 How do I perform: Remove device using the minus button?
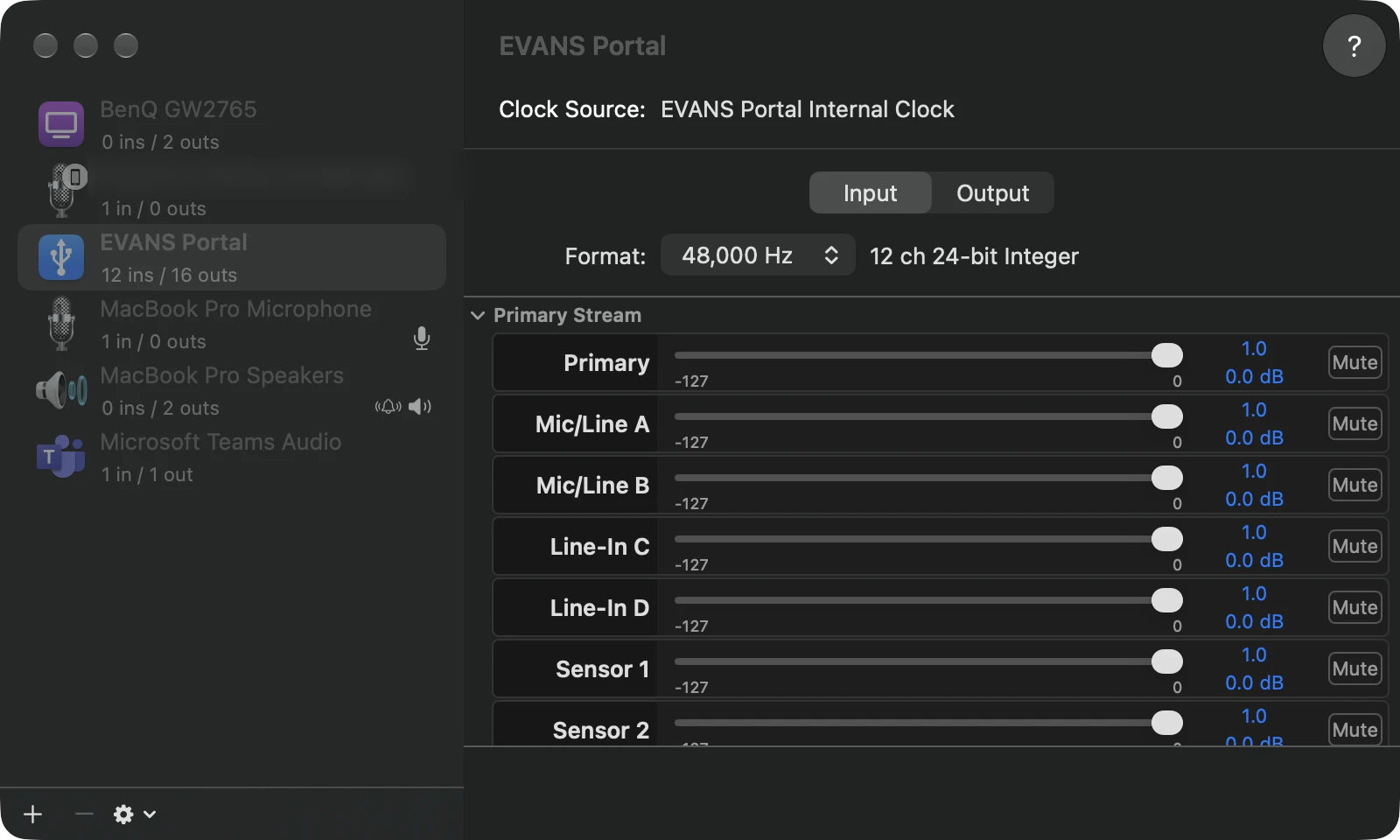pos(84,814)
